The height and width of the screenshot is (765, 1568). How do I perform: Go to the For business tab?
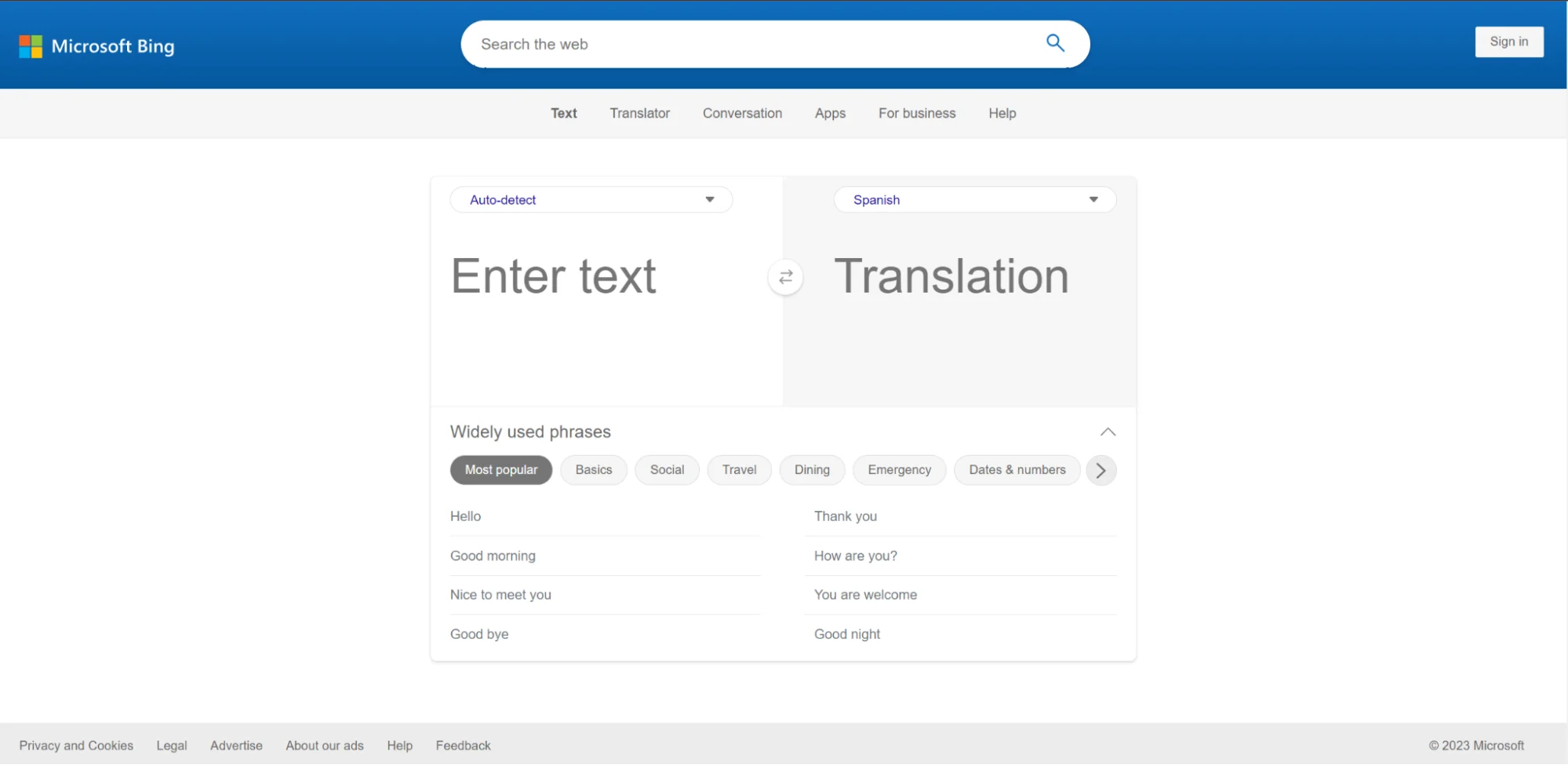pos(916,113)
